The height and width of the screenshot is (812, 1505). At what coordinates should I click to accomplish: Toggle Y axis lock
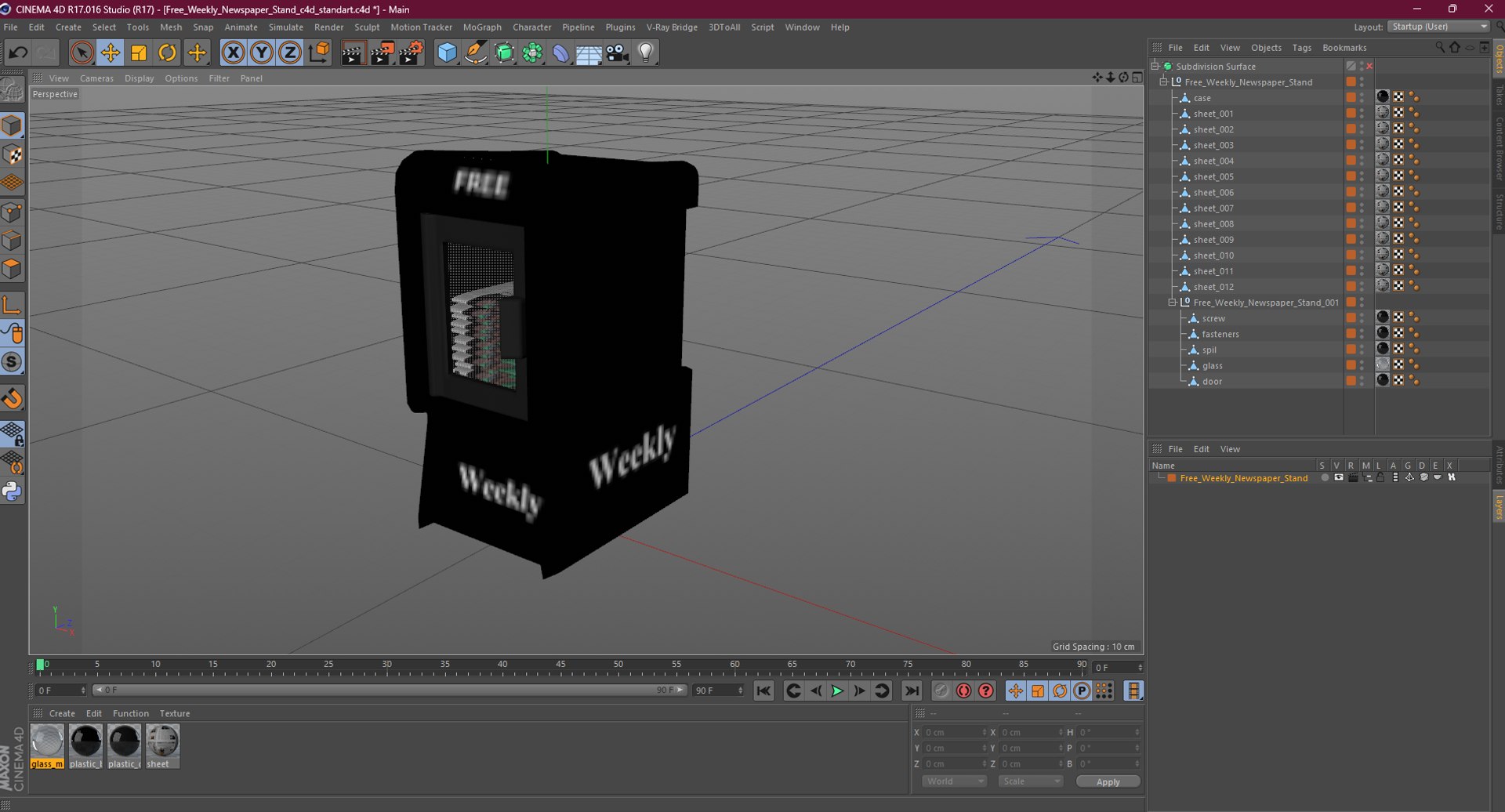tap(261, 53)
